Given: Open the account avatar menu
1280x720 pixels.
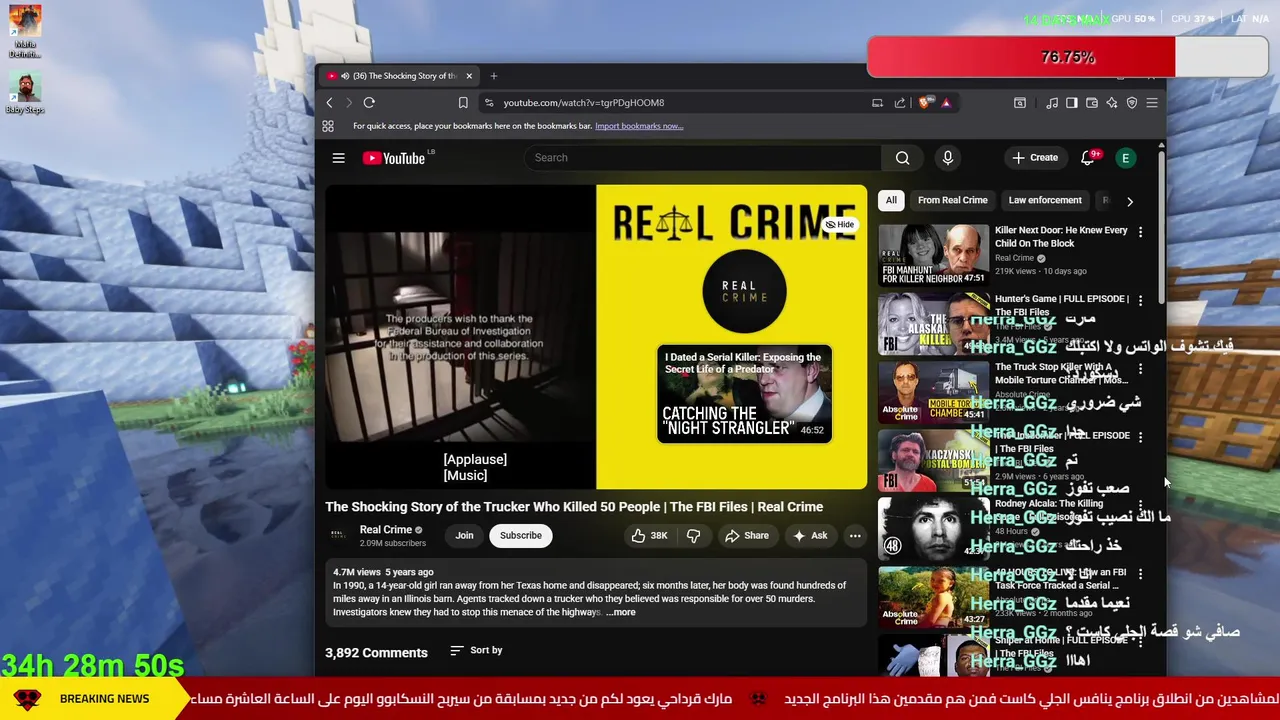Looking at the screenshot, I should click(1125, 158).
